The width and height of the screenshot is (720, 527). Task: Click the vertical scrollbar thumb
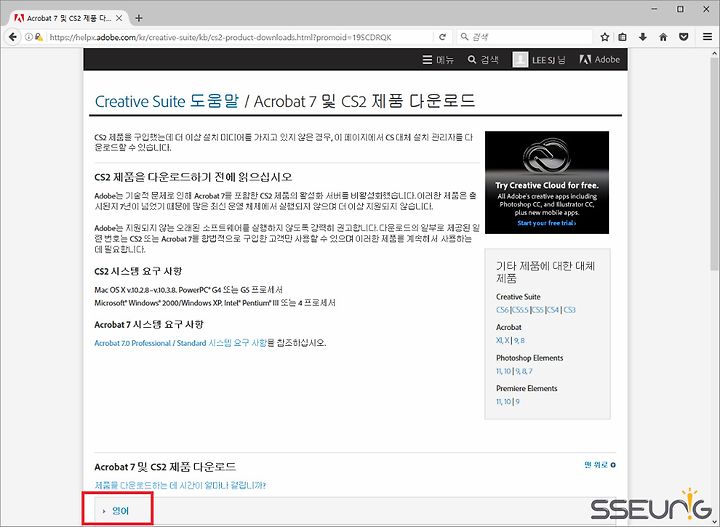715,165
